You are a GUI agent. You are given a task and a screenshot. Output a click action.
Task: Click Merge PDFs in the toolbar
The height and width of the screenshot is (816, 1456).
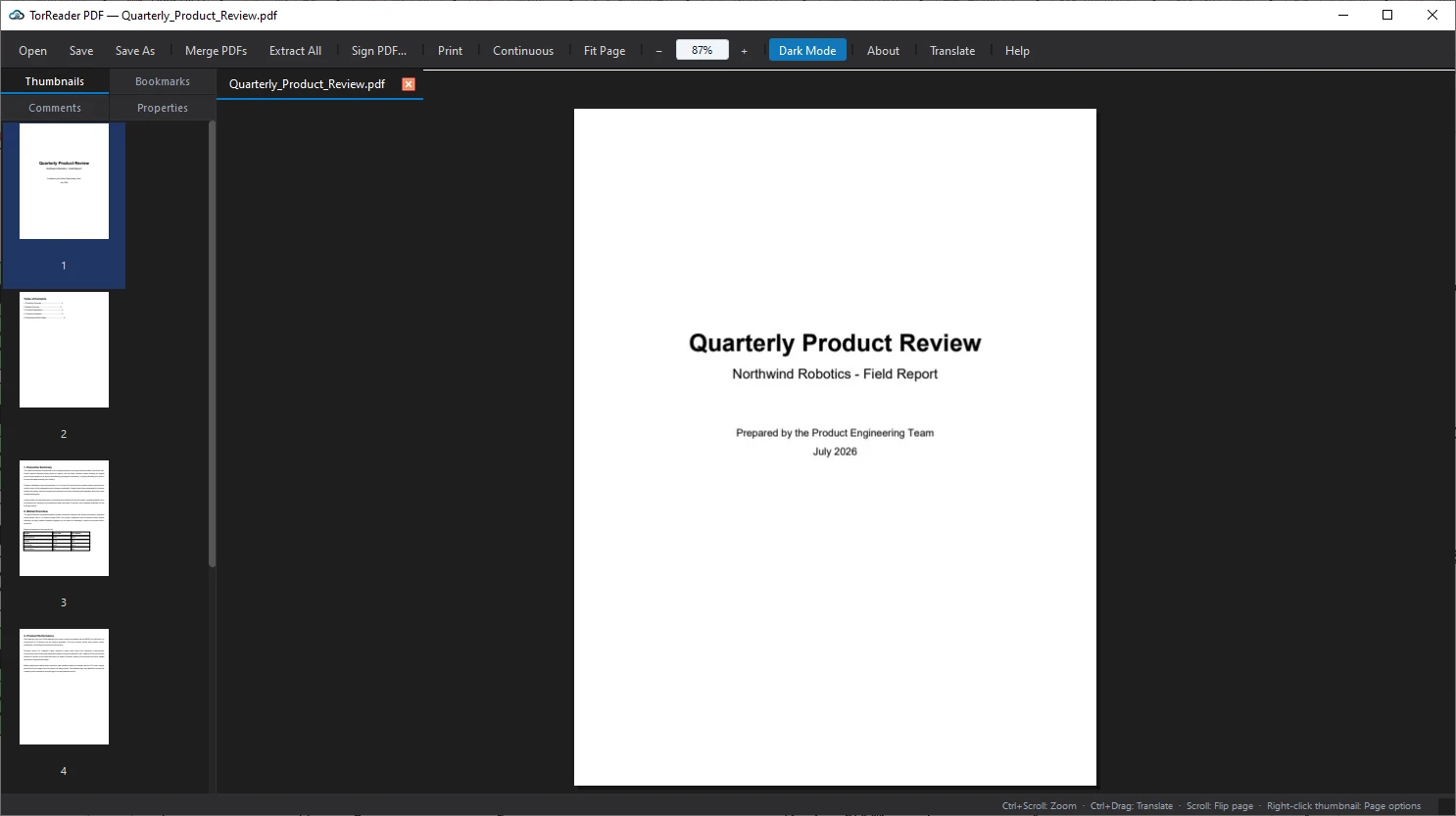(216, 51)
